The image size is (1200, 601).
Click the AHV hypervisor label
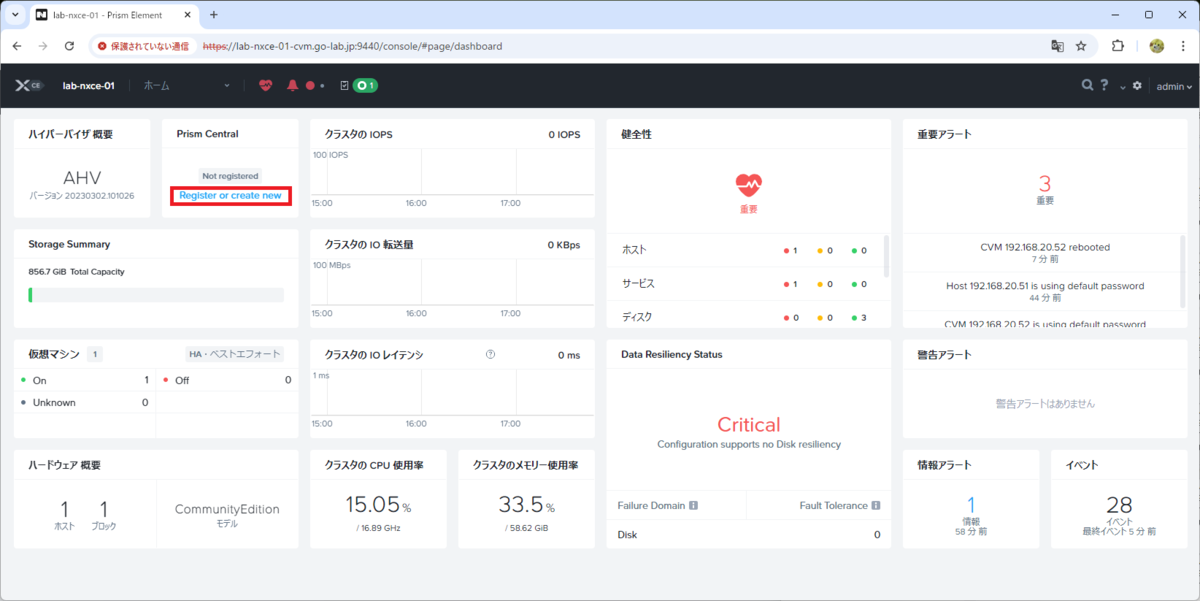(82, 177)
